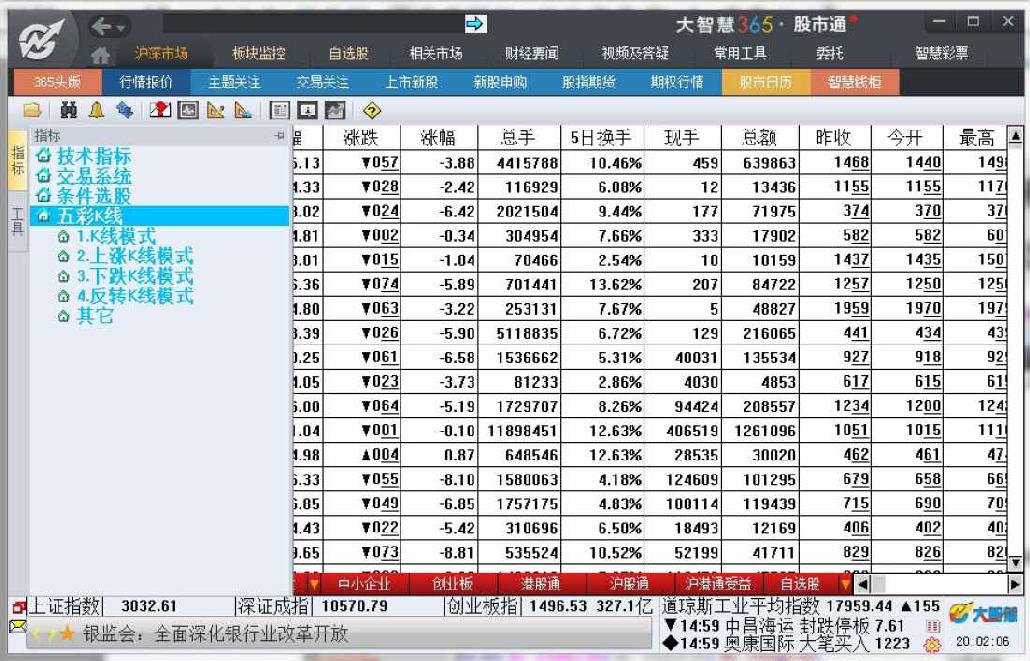
Task: Select the row with 总手 11898451
Action: coord(650,431)
